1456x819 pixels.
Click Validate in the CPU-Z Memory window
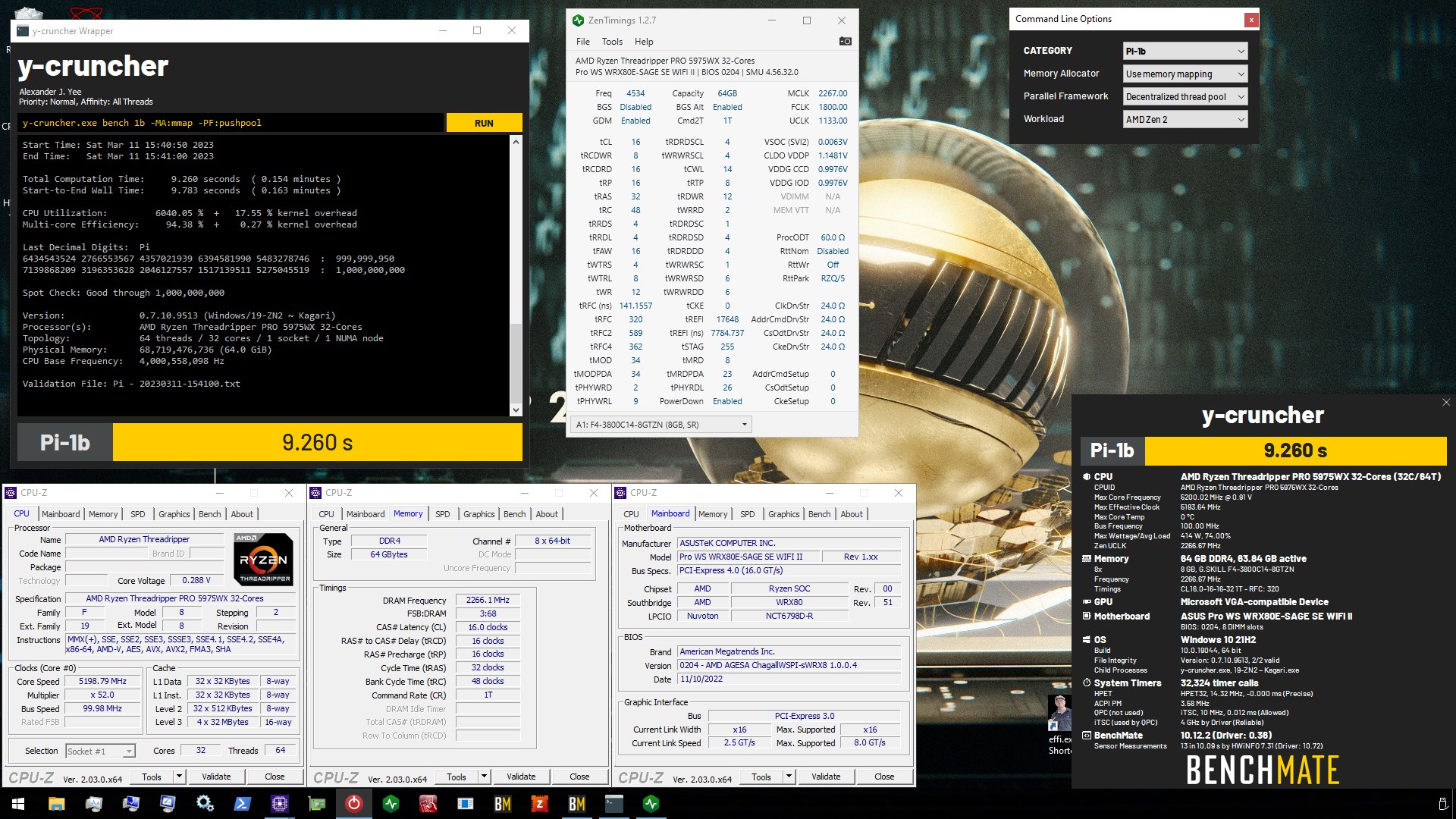[x=521, y=777]
